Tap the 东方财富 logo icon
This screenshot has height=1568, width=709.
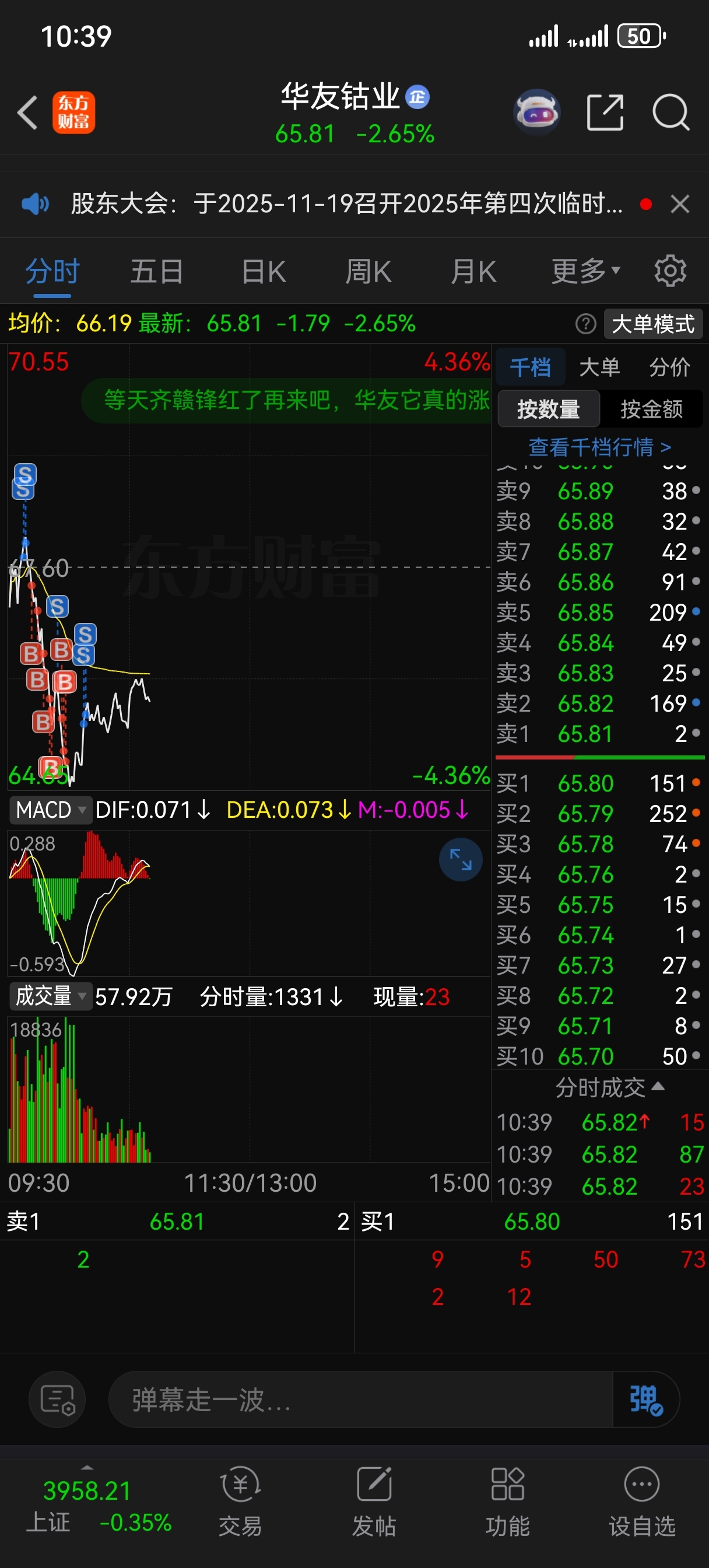pos(73,113)
